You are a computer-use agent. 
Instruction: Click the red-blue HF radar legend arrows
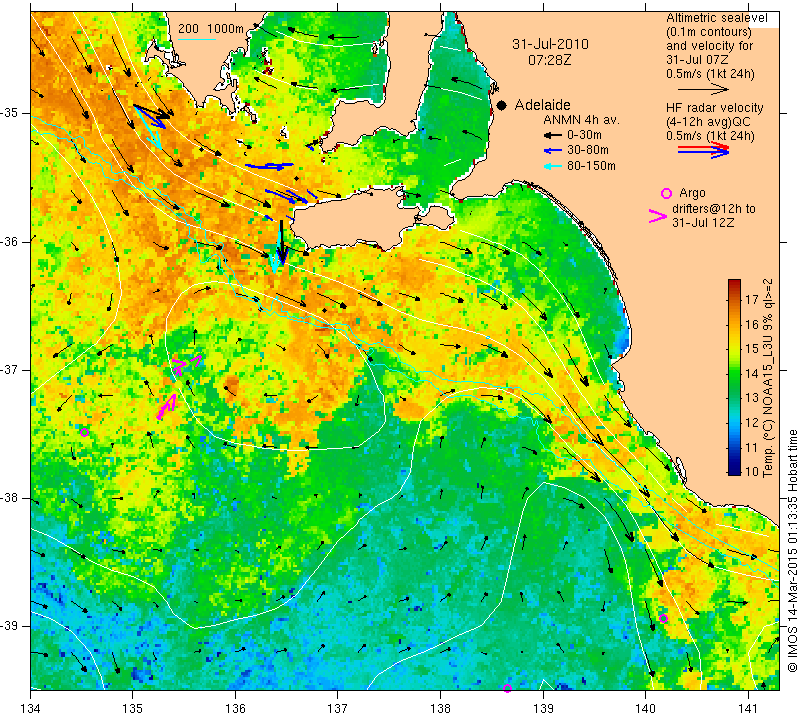coord(703,150)
